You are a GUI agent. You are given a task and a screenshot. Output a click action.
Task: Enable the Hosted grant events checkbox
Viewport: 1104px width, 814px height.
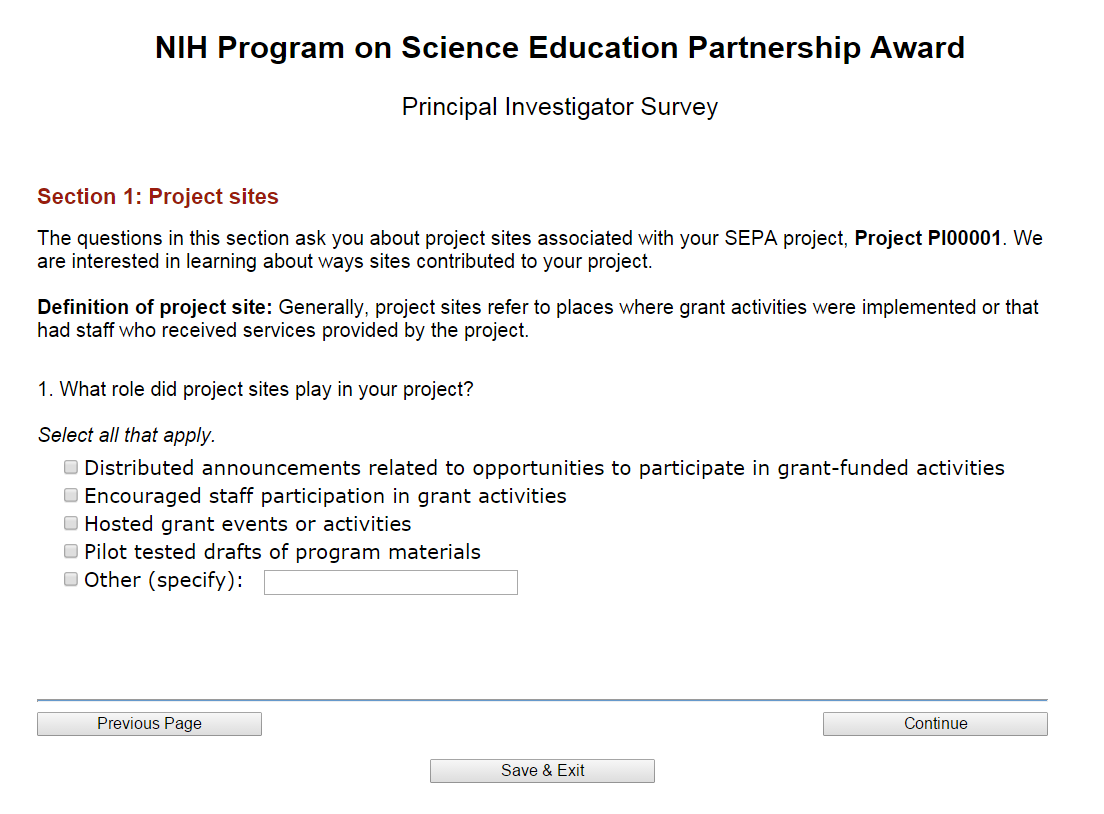click(71, 523)
